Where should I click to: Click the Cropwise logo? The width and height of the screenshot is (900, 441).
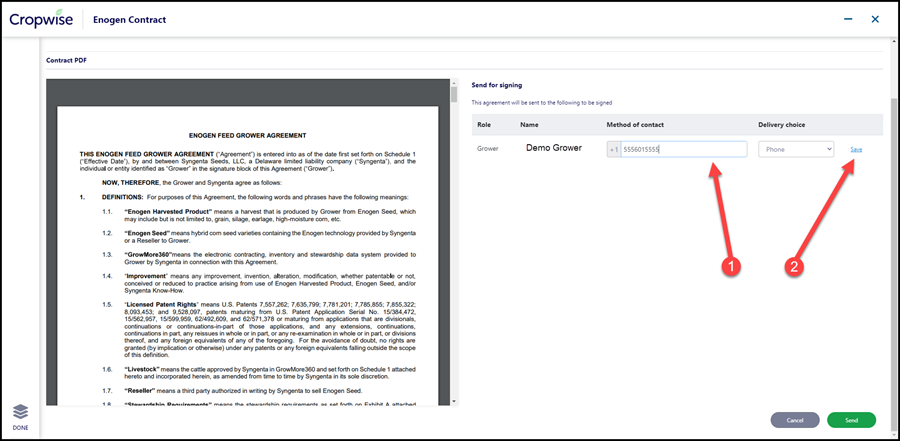41,19
